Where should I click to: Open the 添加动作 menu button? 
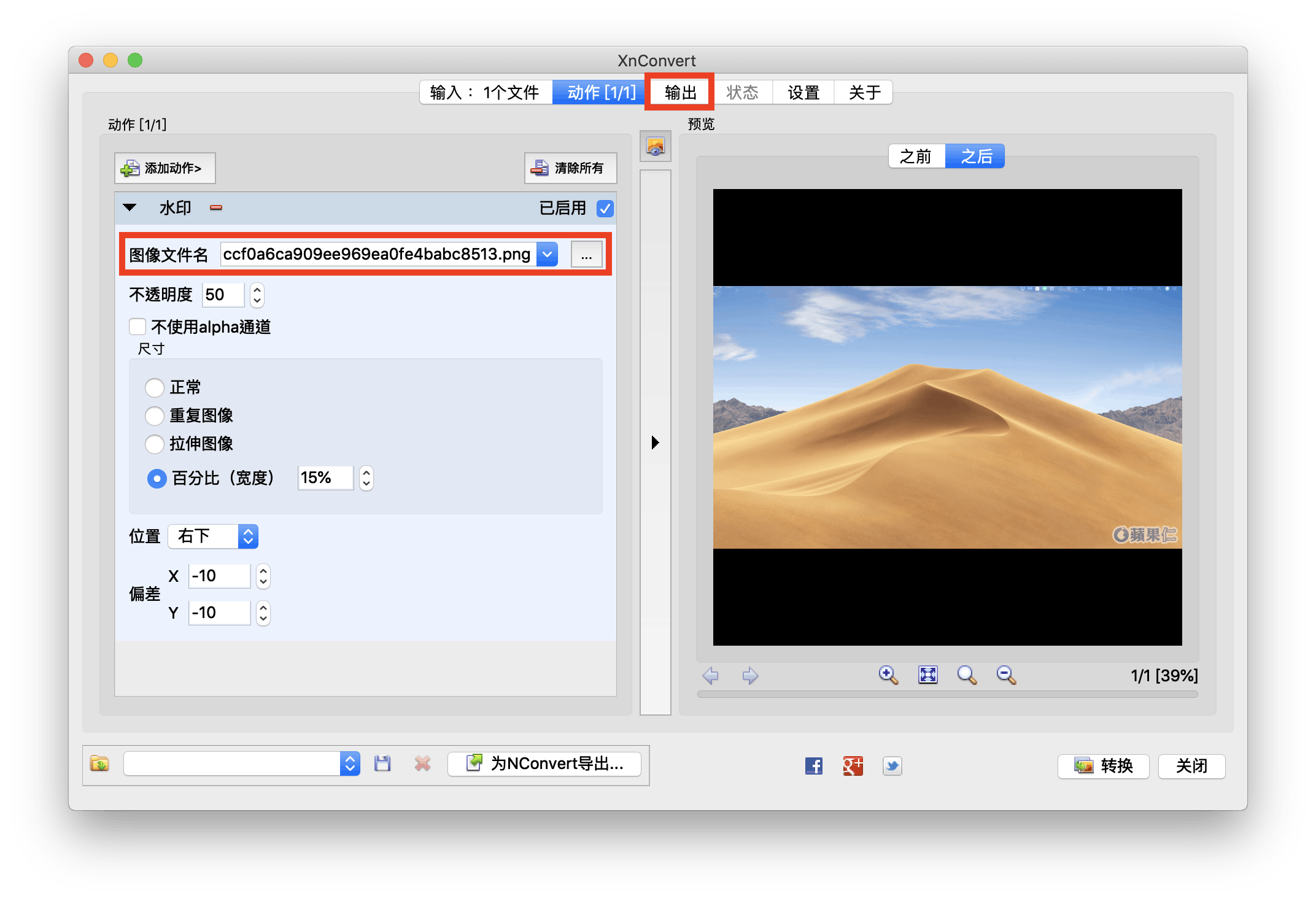click(165, 168)
